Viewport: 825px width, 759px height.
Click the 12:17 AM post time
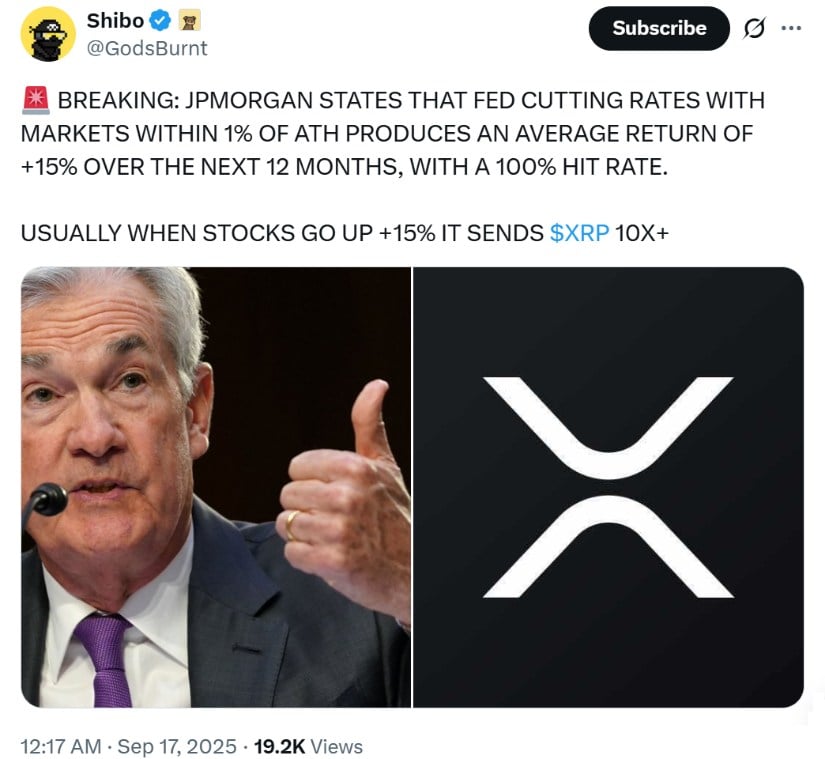pyautogui.click(x=59, y=746)
